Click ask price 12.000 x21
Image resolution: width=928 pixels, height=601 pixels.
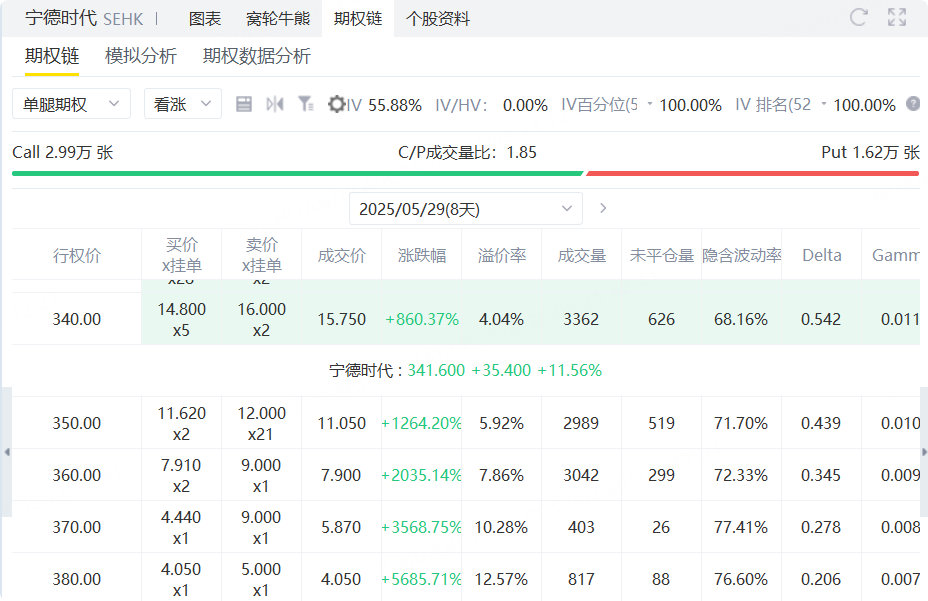(x=262, y=424)
